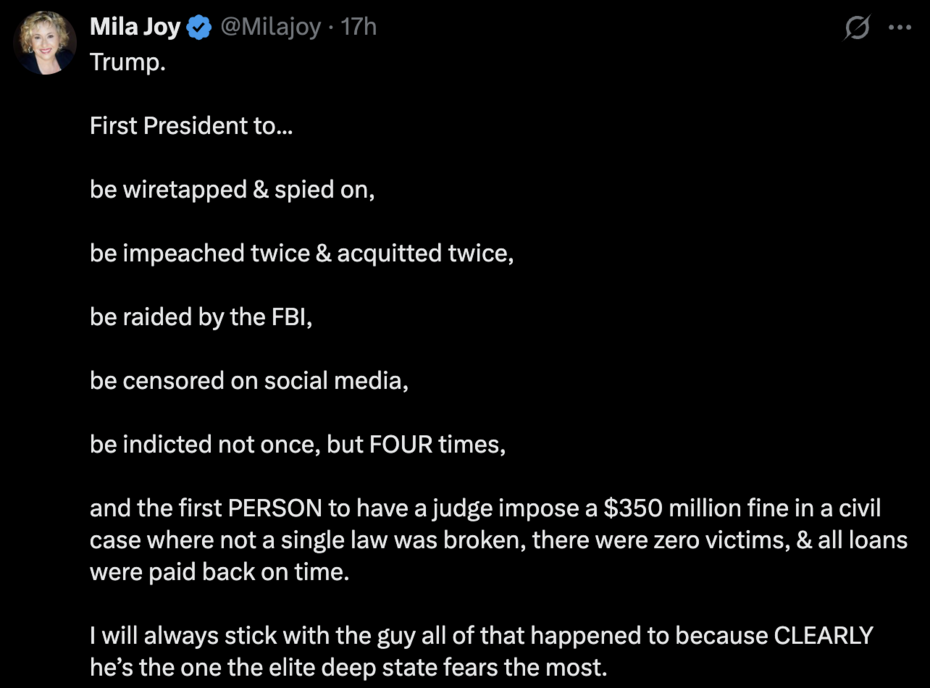Screen dimensions: 930x688
Task: Open Mila Joy's profile picture
Action: (45, 44)
